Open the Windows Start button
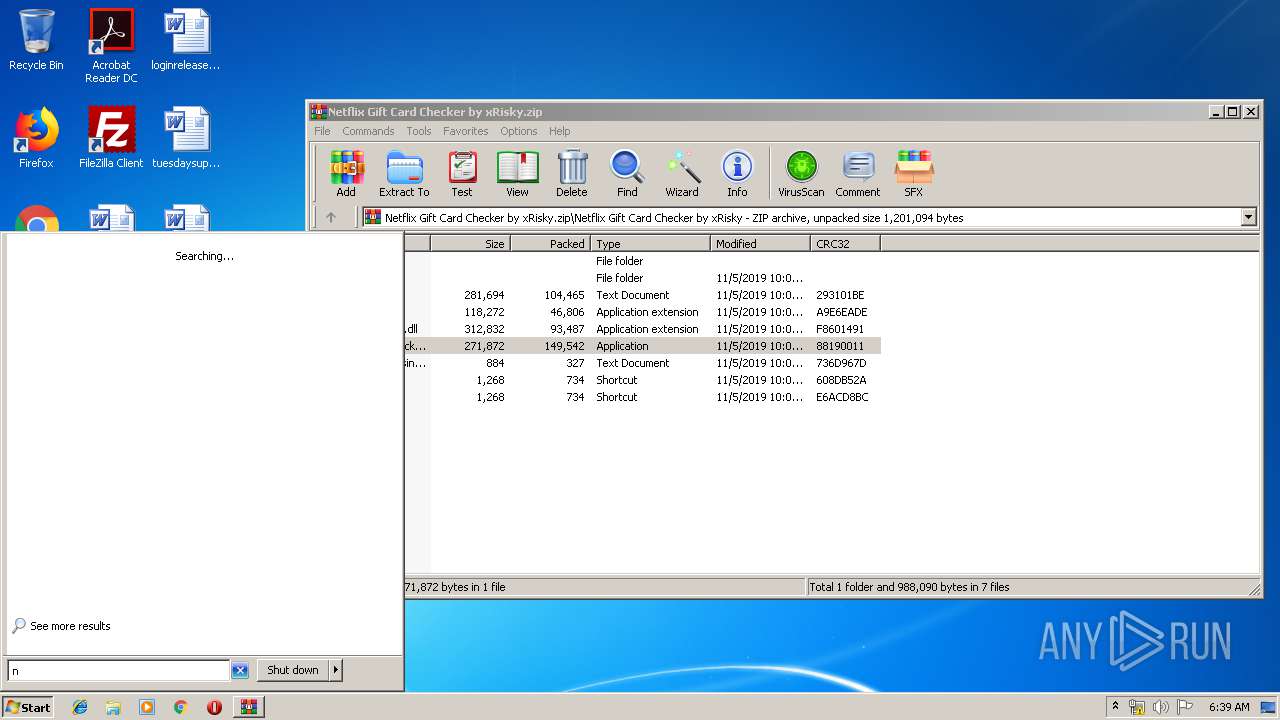The image size is (1280, 720). point(28,707)
